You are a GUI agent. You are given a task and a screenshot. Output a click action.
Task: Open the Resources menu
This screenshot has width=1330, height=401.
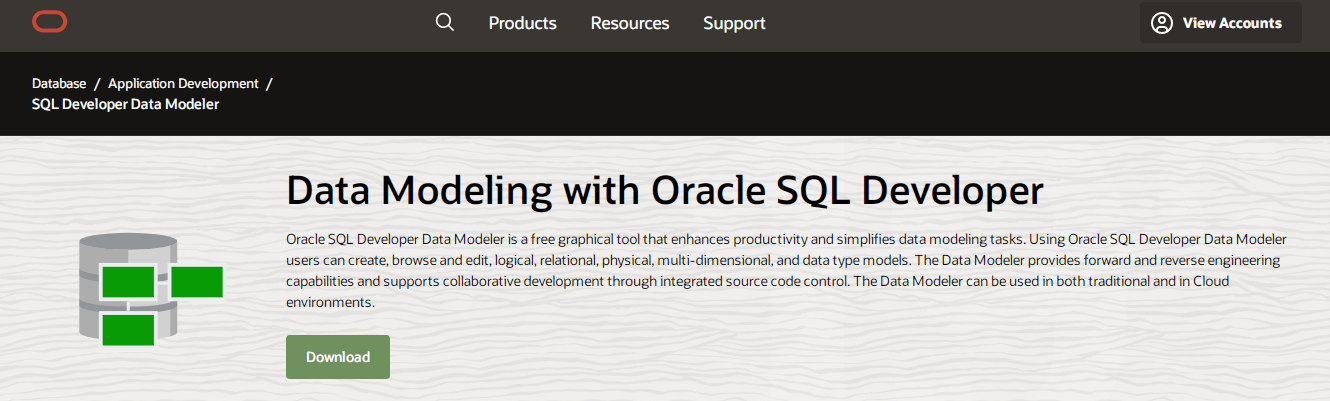tap(630, 23)
